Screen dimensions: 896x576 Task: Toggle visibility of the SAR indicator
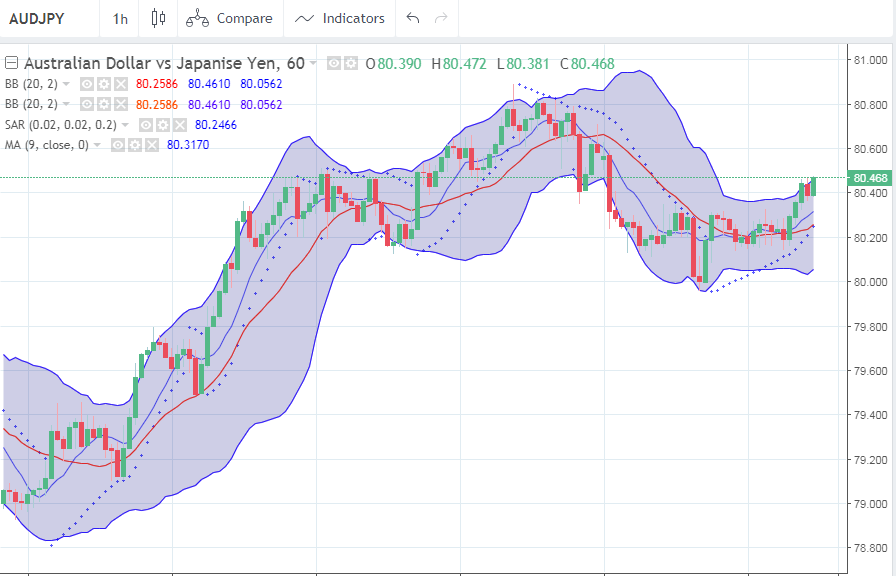pyautogui.click(x=145, y=125)
